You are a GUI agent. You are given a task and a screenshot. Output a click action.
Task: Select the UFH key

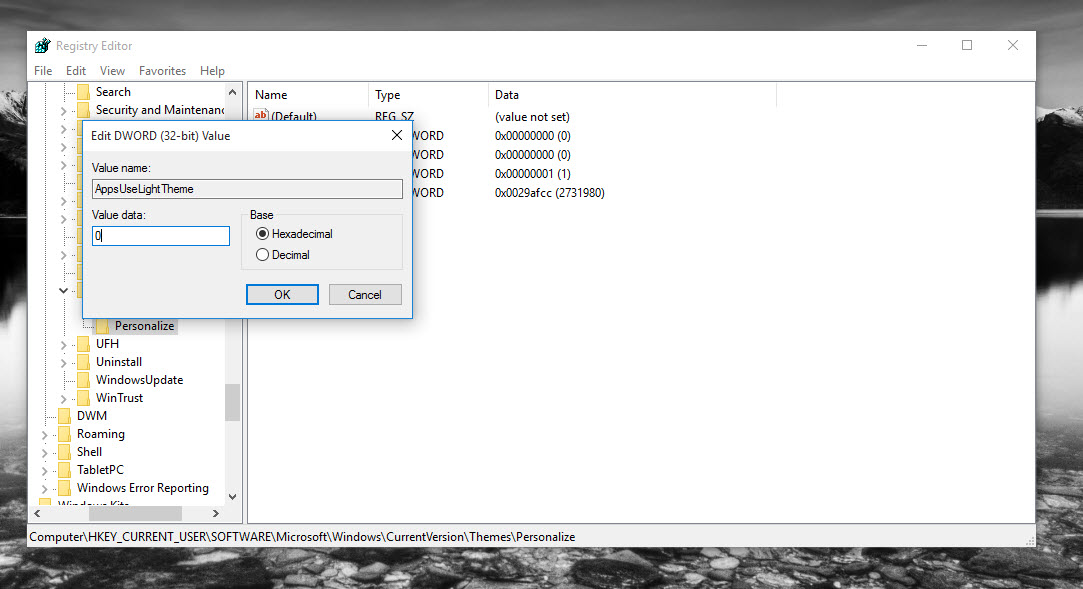pyautogui.click(x=107, y=344)
